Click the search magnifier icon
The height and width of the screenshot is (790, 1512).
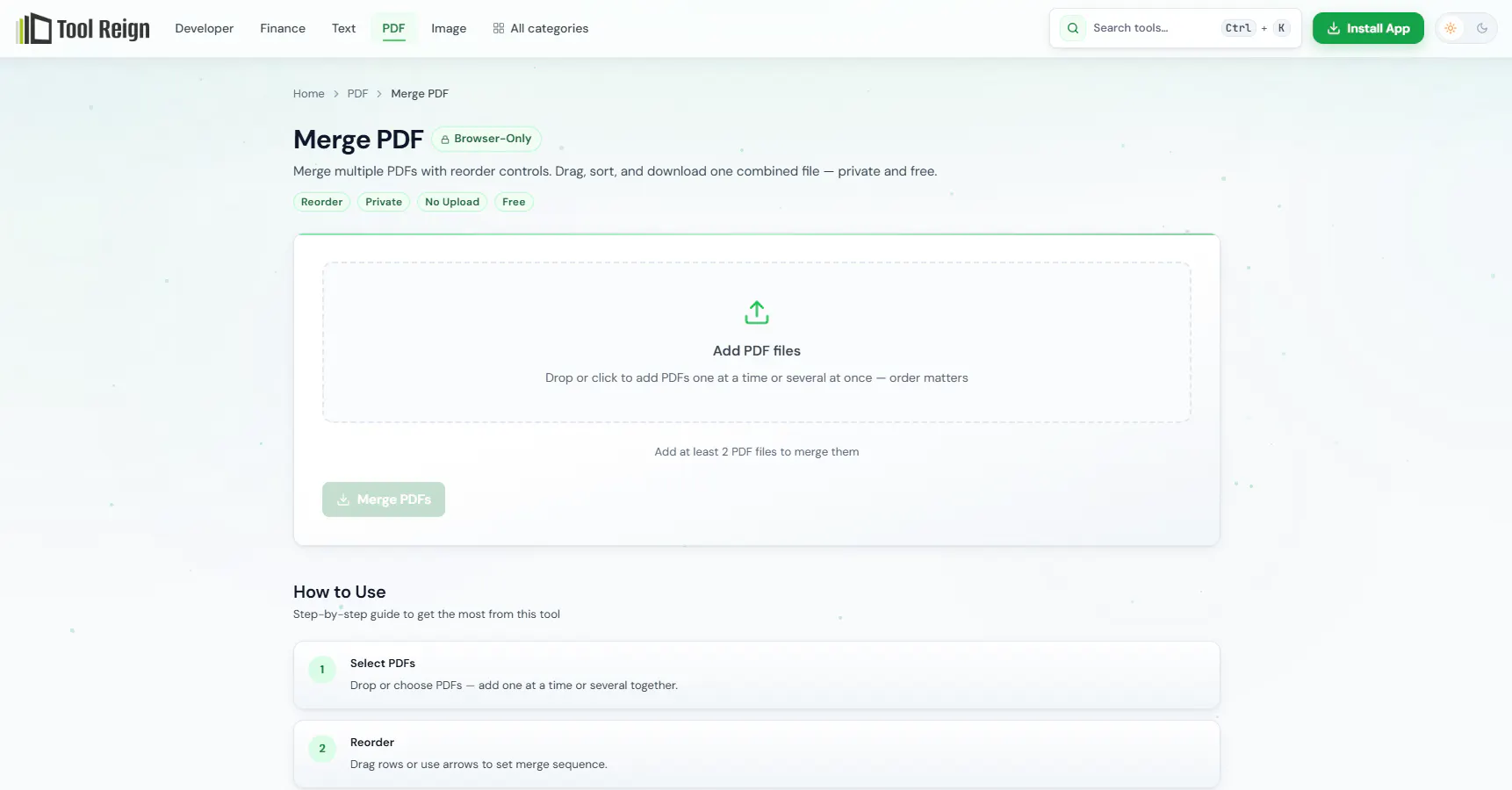click(x=1073, y=28)
